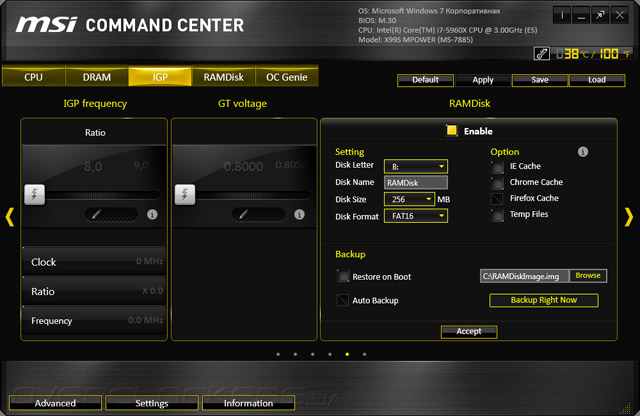Image resolution: width=640 pixels, height=416 pixels.
Task: Switch to the DRAM tab
Action: pos(97,77)
